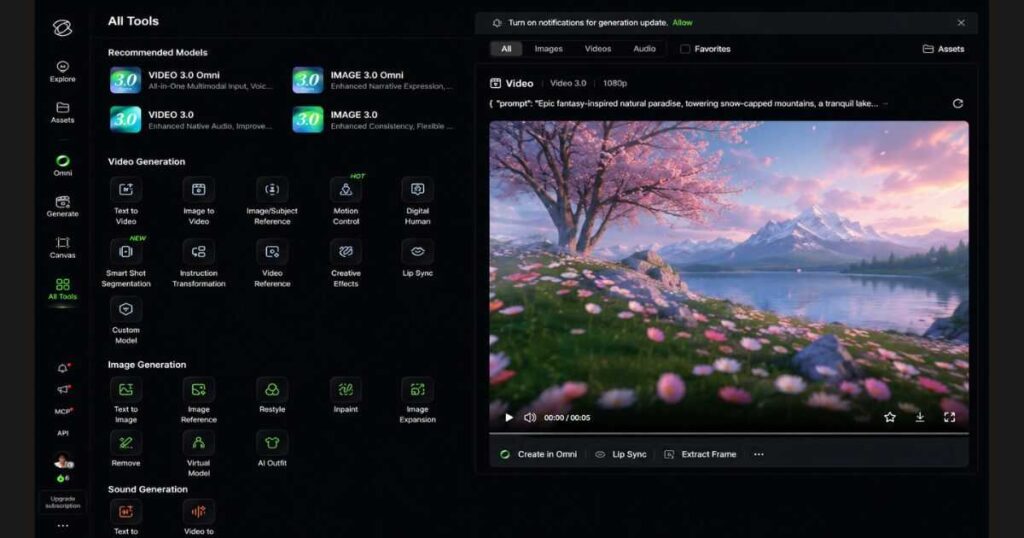This screenshot has width=1024, height=538.
Task: Click Lip Sync below the video
Action: pos(621,454)
